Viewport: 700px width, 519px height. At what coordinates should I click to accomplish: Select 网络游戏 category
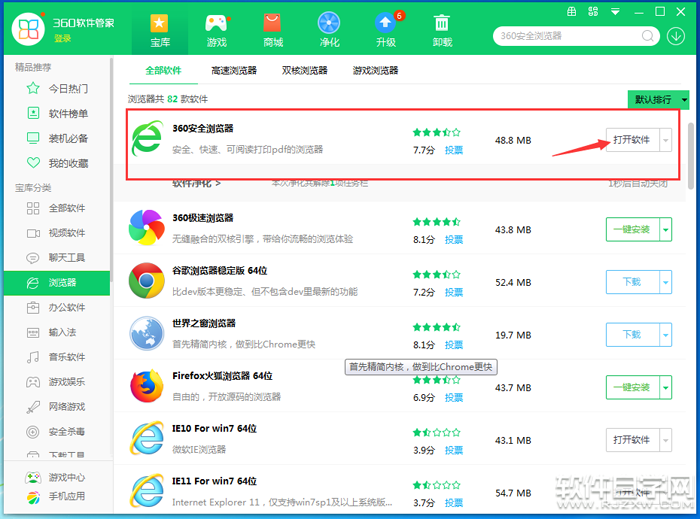pos(57,407)
